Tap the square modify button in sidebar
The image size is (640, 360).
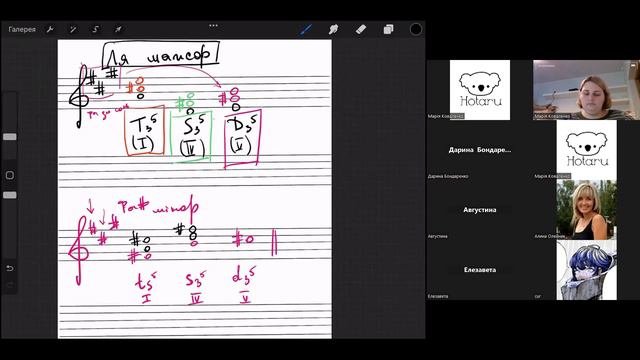click(x=10, y=176)
